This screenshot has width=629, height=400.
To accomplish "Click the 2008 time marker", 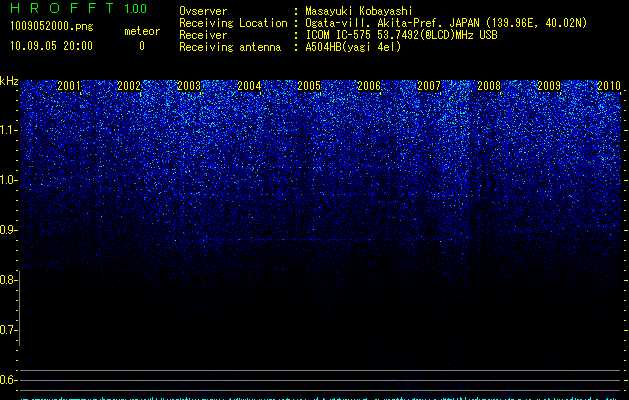I will click(x=489, y=86).
